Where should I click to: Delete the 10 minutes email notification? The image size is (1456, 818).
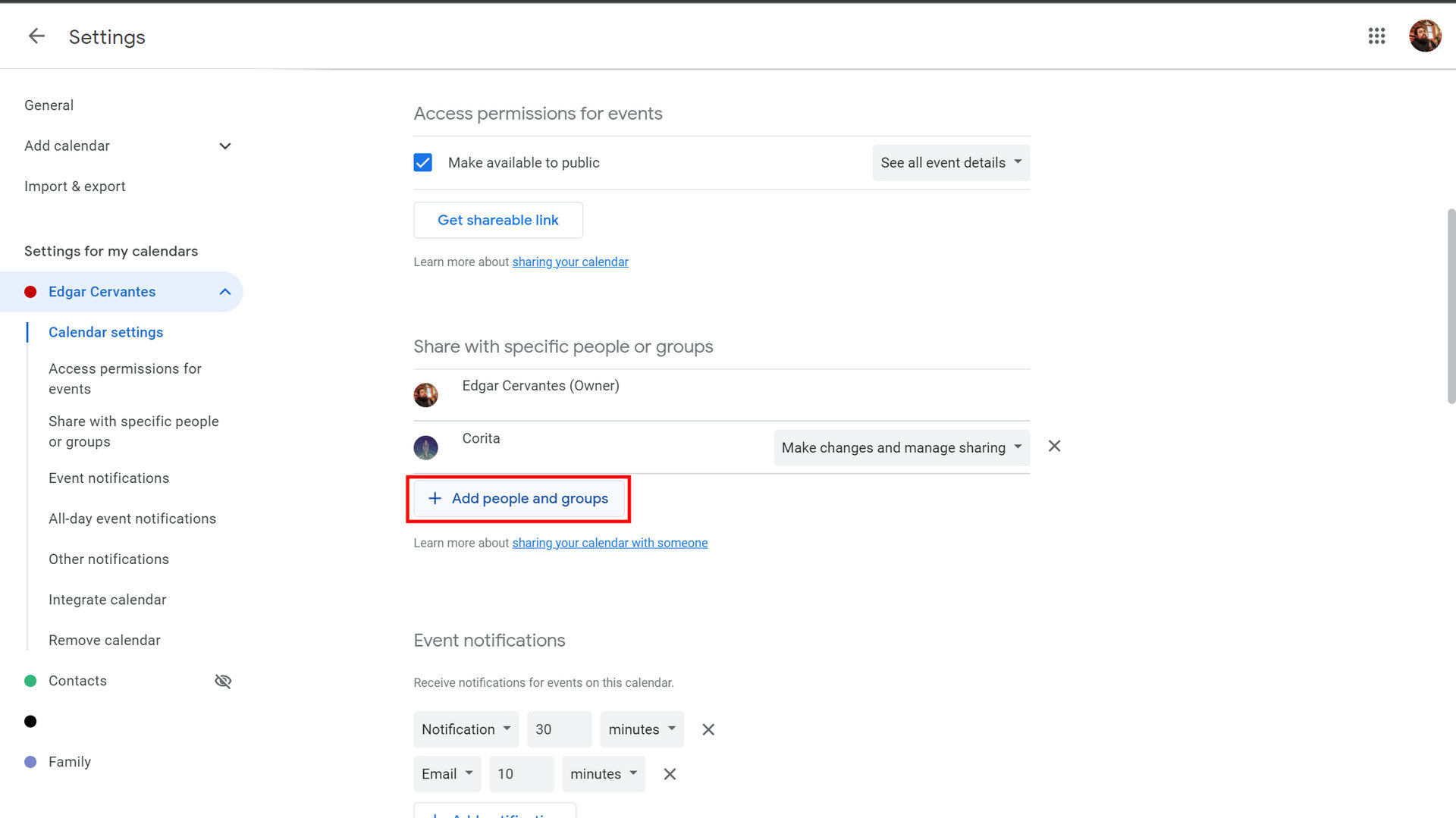coord(670,774)
